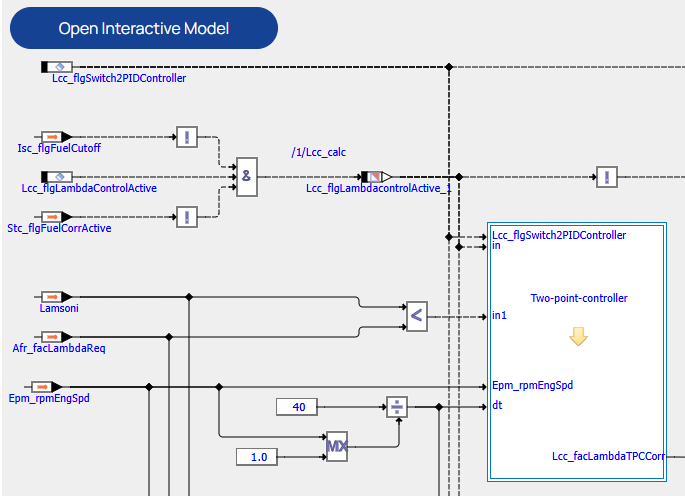Viewport: 685px width, 496px height.
Task: Click the 'dt' pin of controller block
Action: point(497,405)
